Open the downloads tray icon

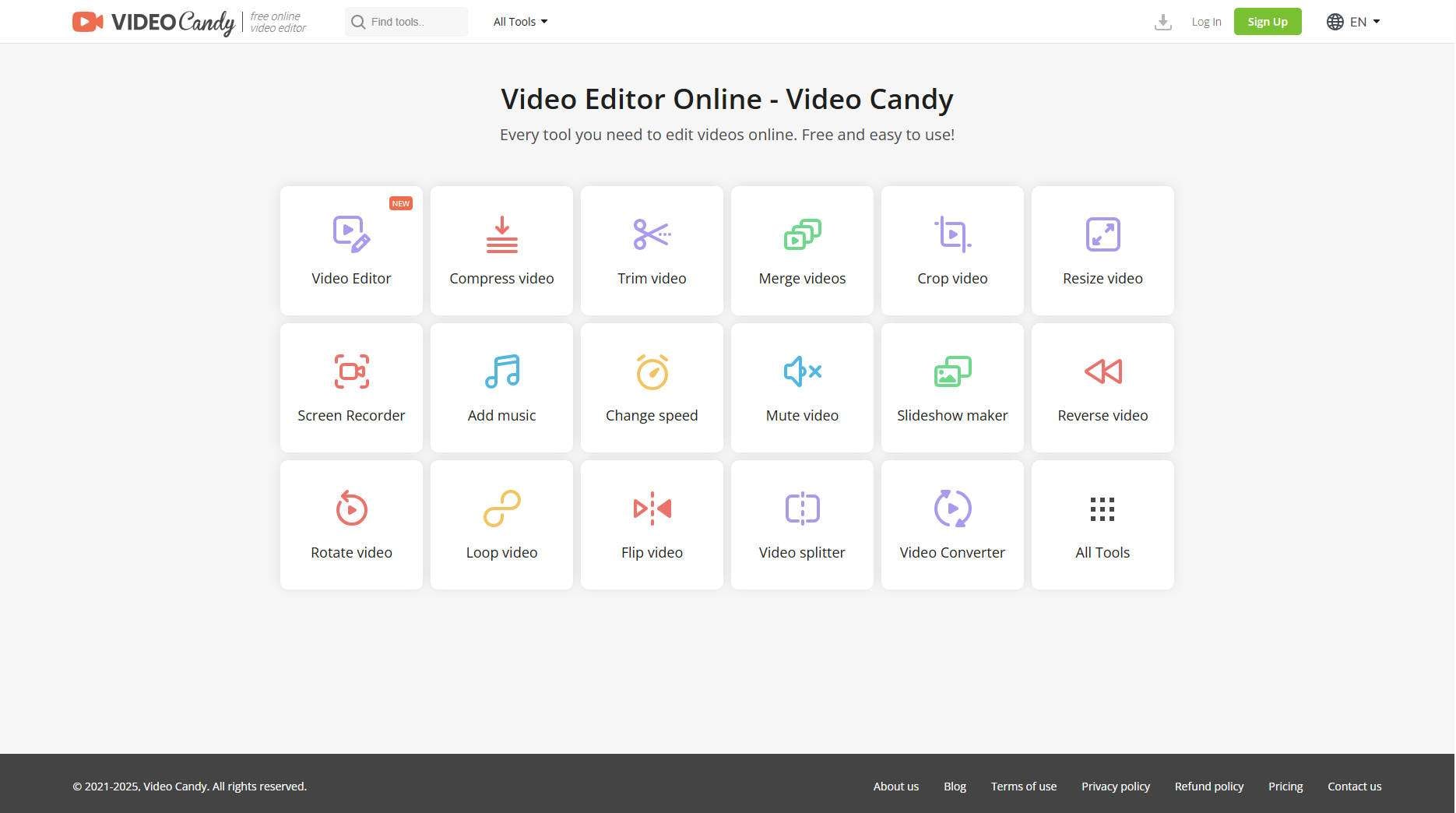[1162, 22]
